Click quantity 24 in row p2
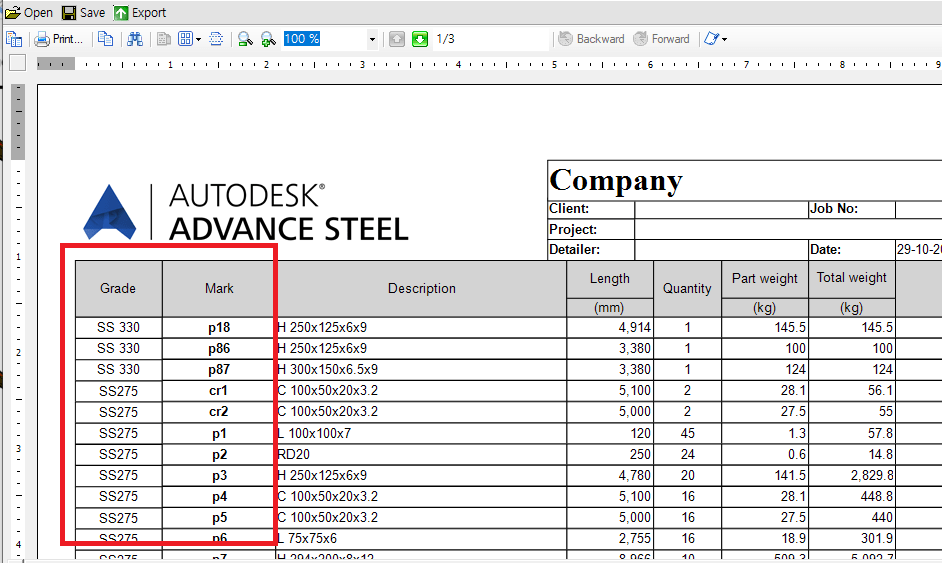This screenshot has height=563, width=942. [687, 454]
